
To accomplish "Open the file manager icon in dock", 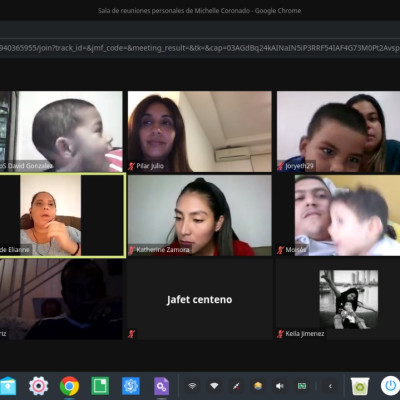I will pyautogui.click(x=8, y=386).
